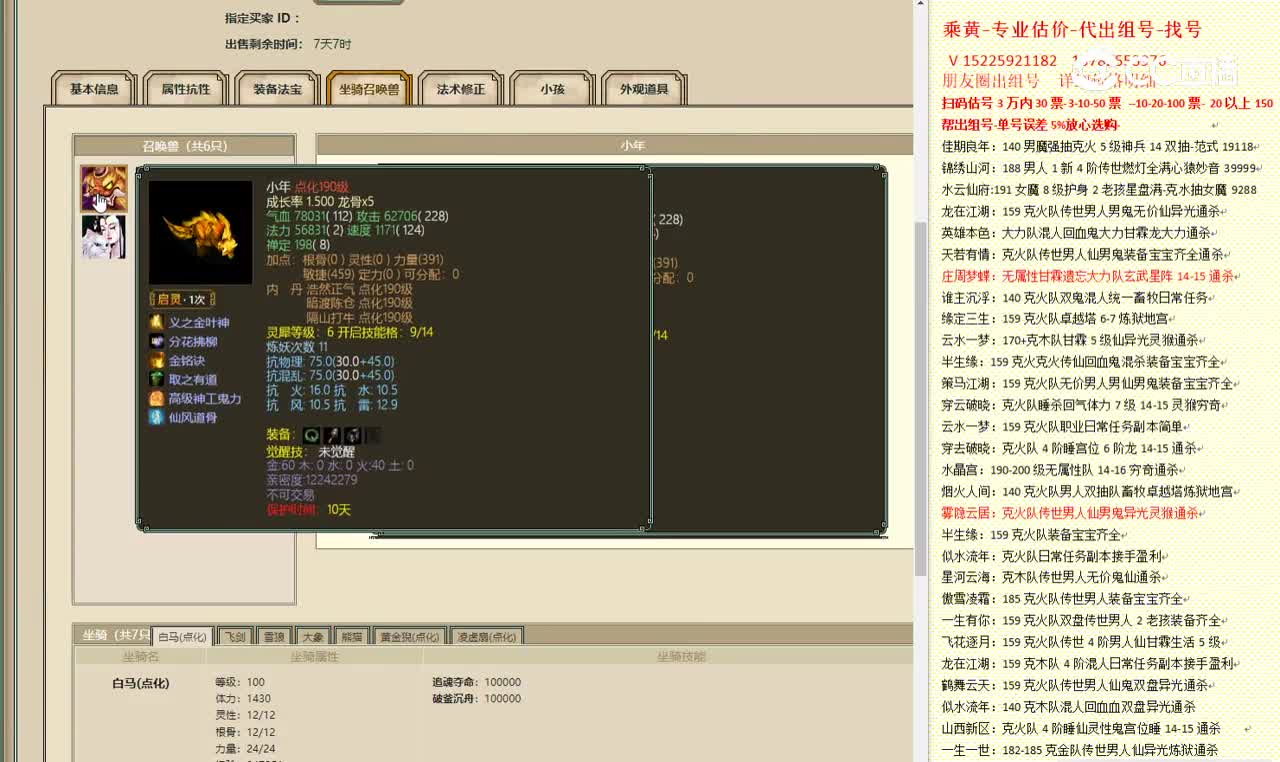
Task: Open the 坐骑召唤兽 tab
Action: [x=369, y=89]
